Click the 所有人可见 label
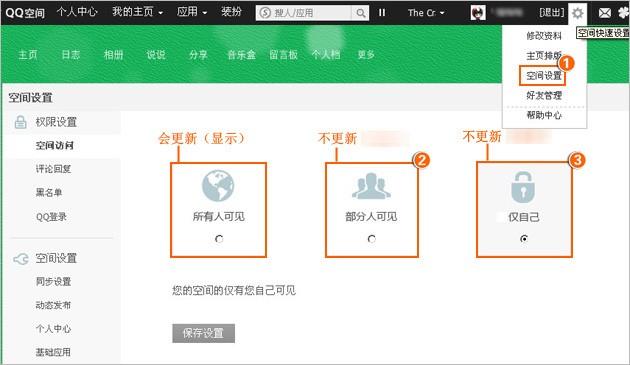This screenshot has height=365, width=630. point(219,217)
